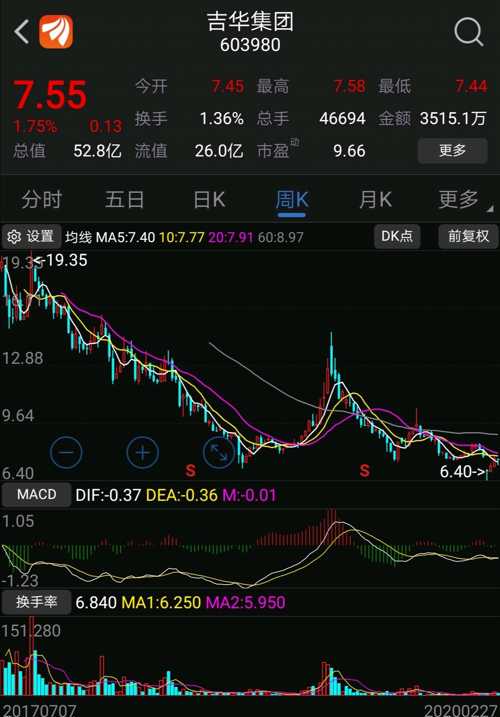Toggle the DK点 indicator
This screenshot has height=717, width=500.
click(397, 236)
